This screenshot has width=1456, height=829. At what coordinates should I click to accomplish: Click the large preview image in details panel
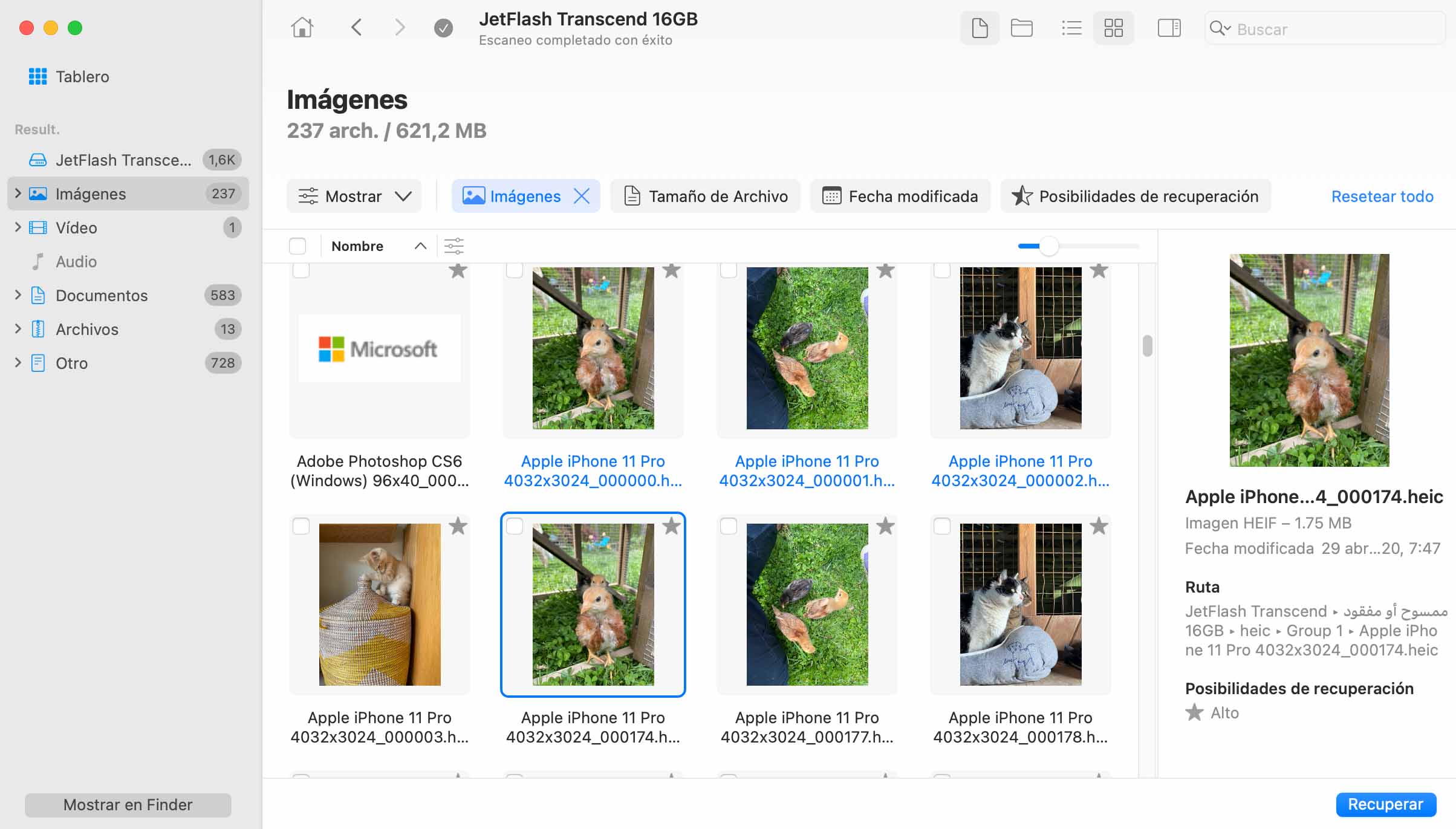(x=1309, y=360)
